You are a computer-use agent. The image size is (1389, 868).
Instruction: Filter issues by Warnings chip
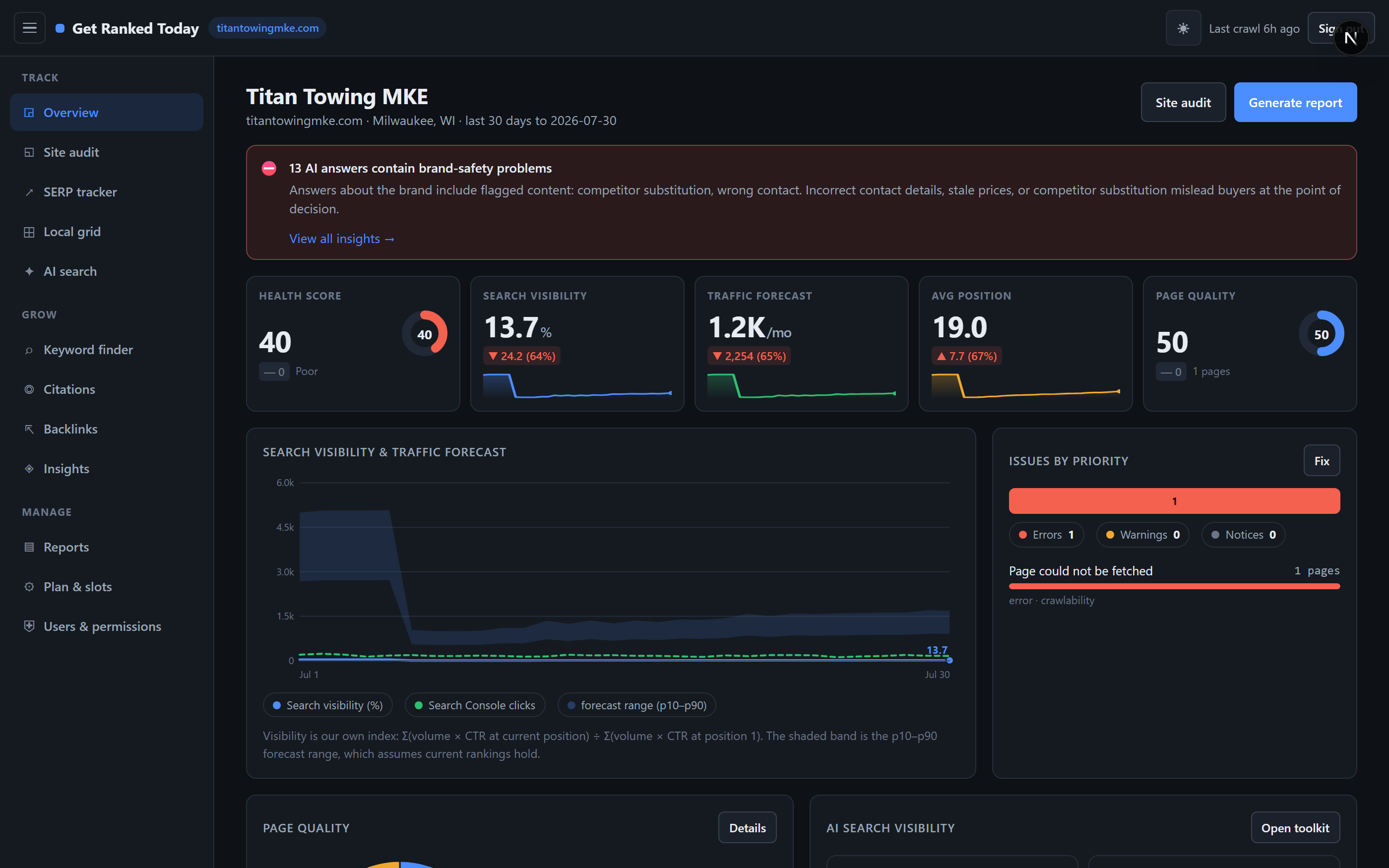coord(1142,535)
